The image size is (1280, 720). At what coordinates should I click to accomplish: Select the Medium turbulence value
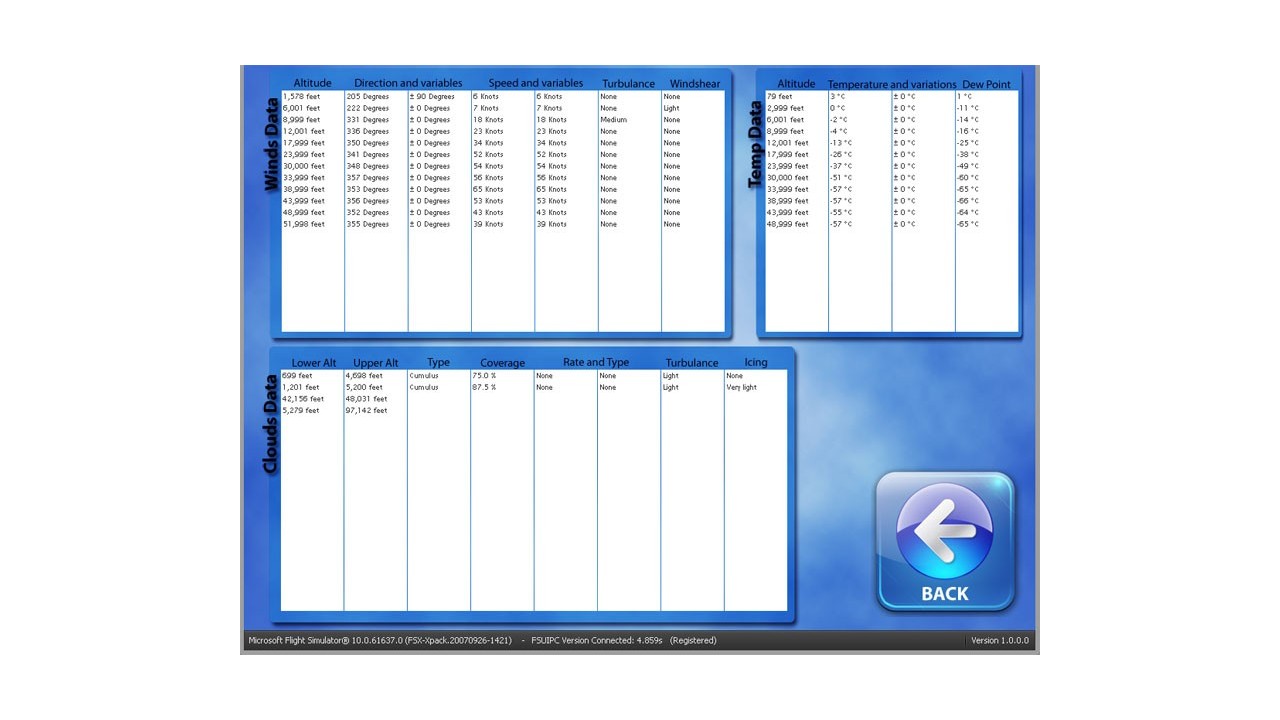tap(614, 120)
